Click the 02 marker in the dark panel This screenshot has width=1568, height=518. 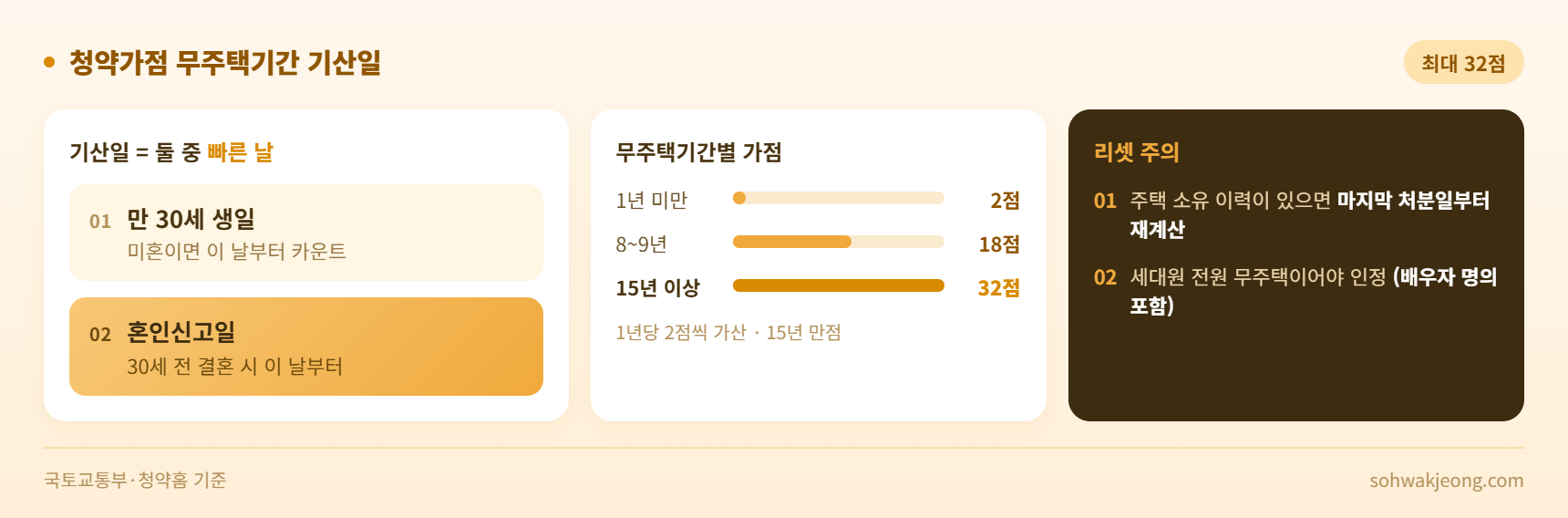(x=1105, y=277)
